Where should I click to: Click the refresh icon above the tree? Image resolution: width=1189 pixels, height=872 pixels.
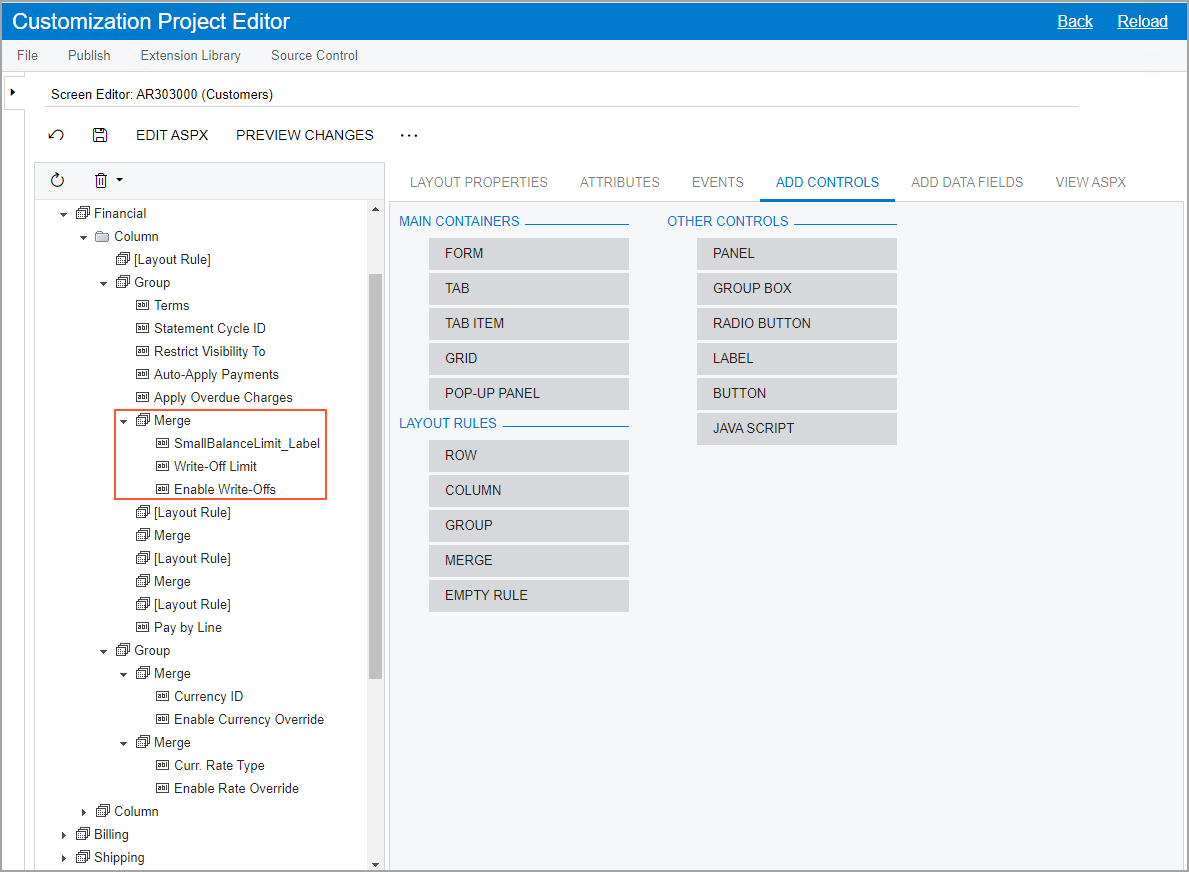57,180
